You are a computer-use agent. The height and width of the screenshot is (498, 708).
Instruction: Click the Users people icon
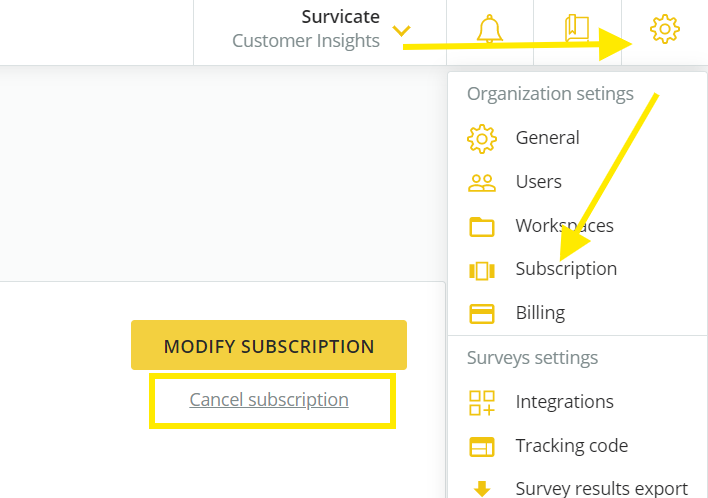coord(482,183)
